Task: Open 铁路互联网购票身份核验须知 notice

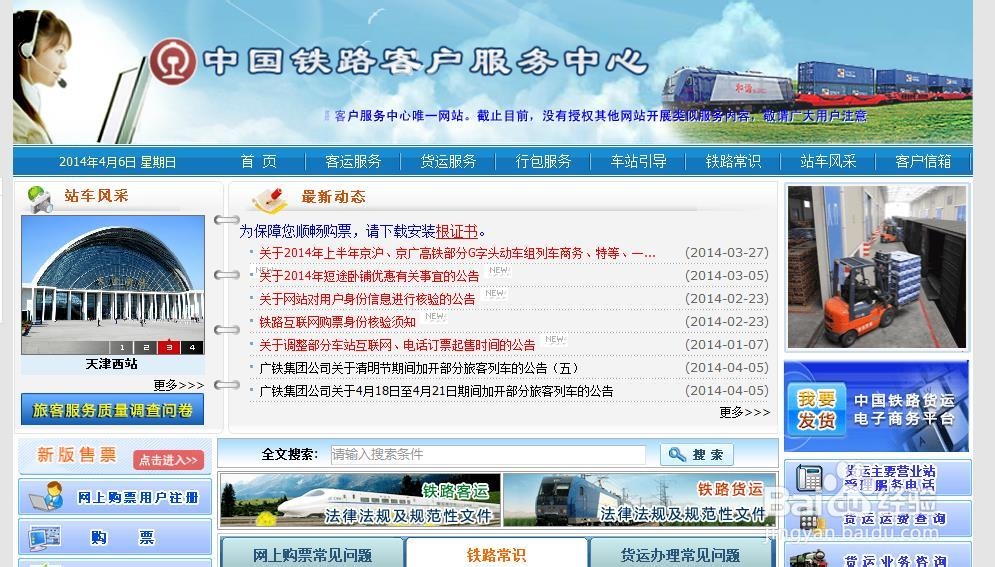Action: pos(337,322)
